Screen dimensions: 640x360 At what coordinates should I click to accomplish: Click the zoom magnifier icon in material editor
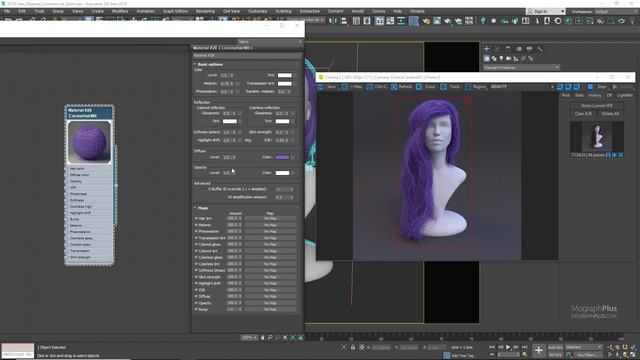[x=270, y=338]
